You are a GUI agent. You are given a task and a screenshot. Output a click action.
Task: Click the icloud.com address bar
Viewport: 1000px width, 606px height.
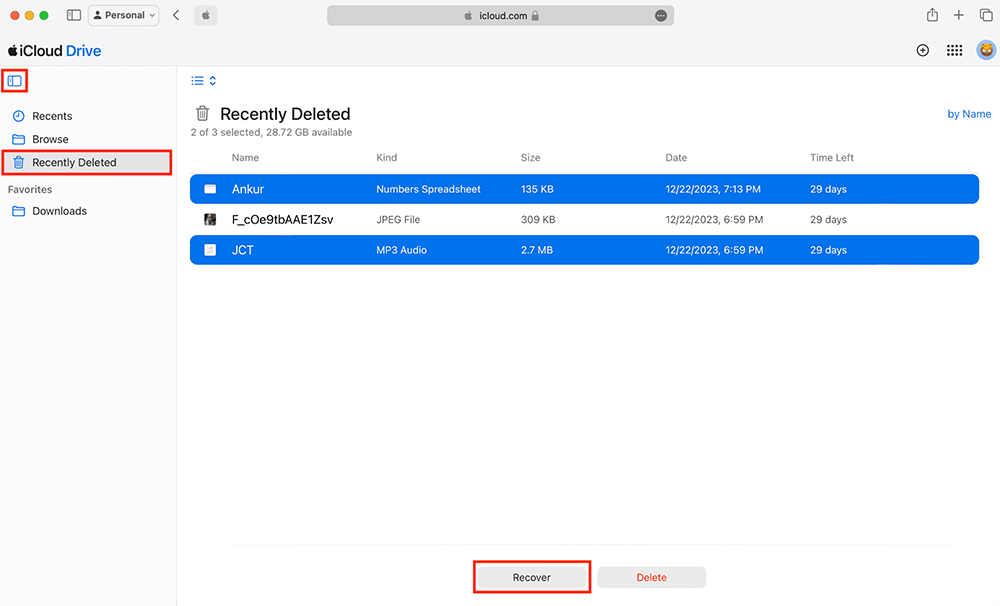tap(500, 15)
